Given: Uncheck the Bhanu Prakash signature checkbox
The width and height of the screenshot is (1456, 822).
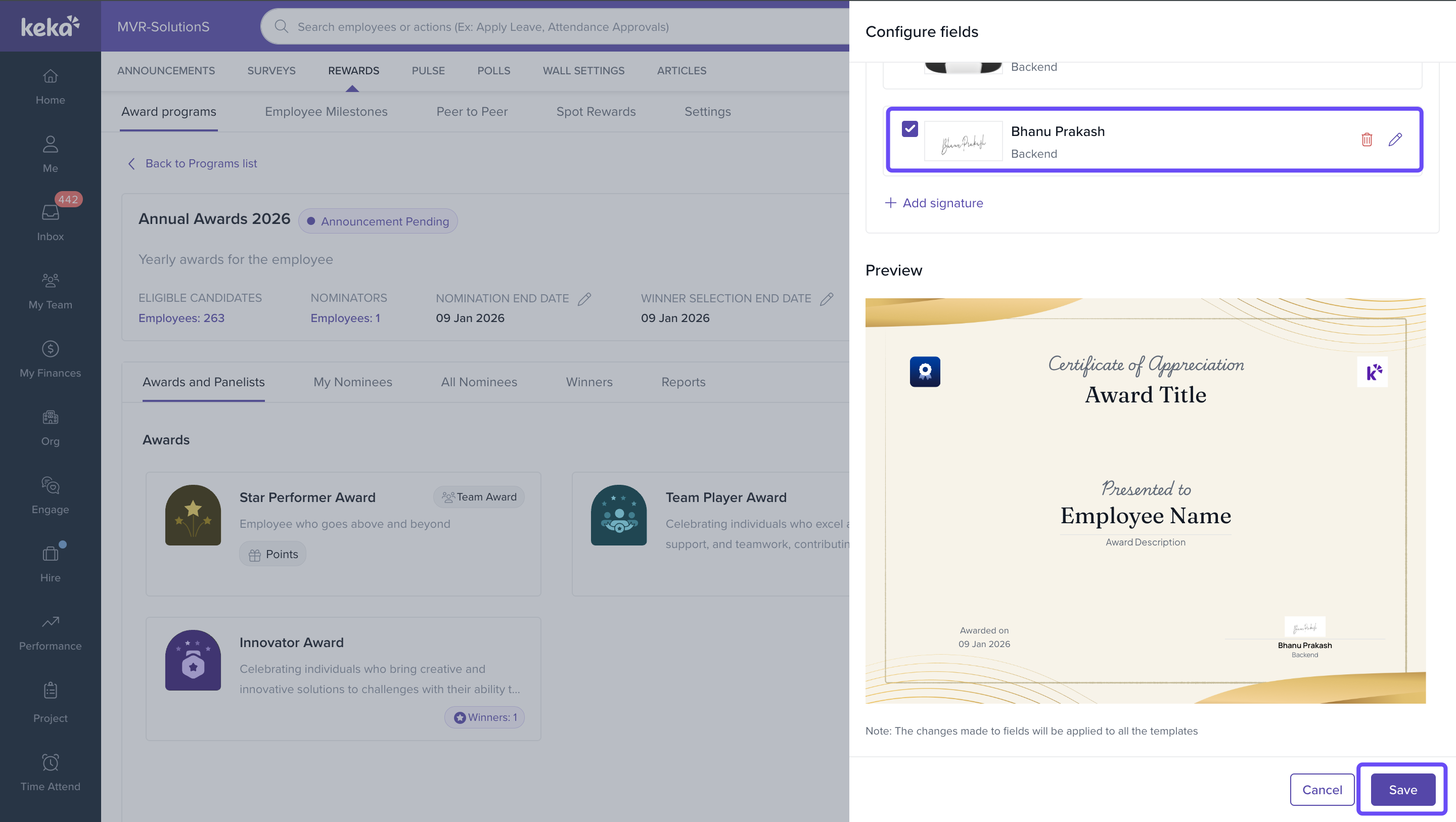Looking at the screenshot, I should click(x=909, y=129).
